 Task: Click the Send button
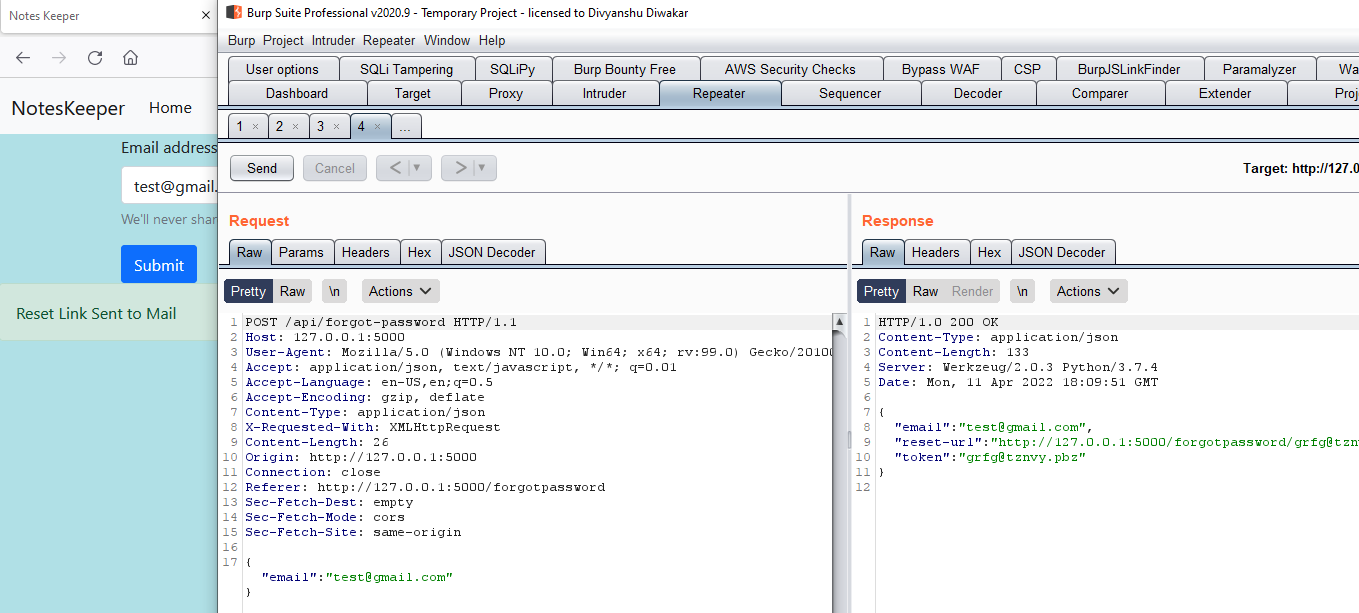(x=262, y=168)
